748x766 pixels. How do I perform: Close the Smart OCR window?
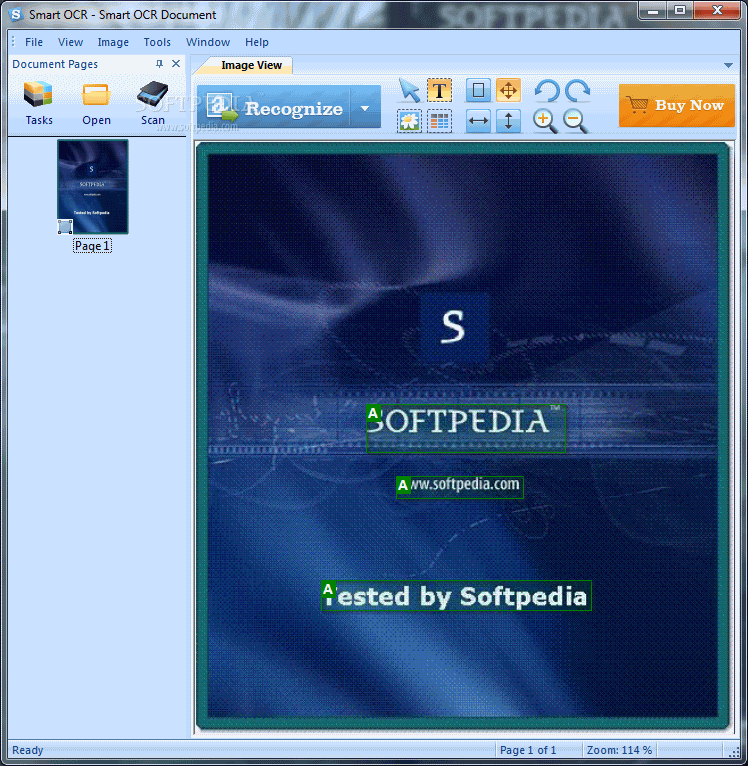[x=717, y=11]
